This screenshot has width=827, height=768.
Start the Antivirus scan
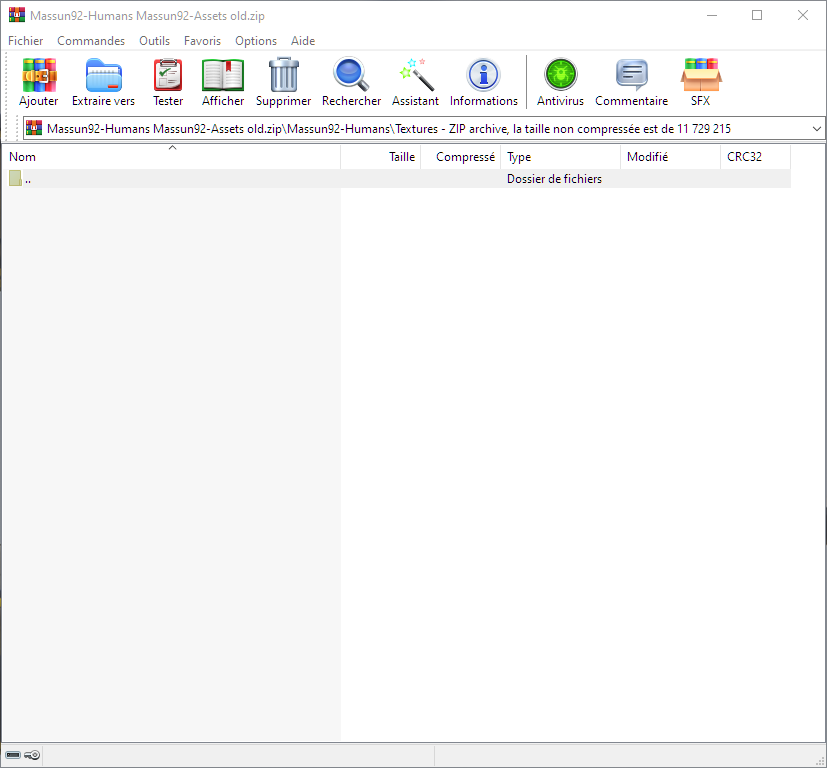click(x=560, y=82)
